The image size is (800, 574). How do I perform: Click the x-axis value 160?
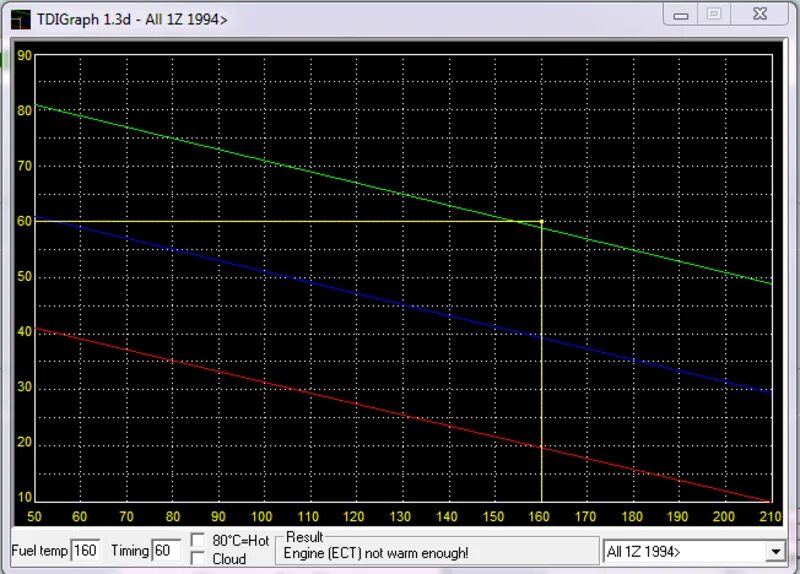539,517
